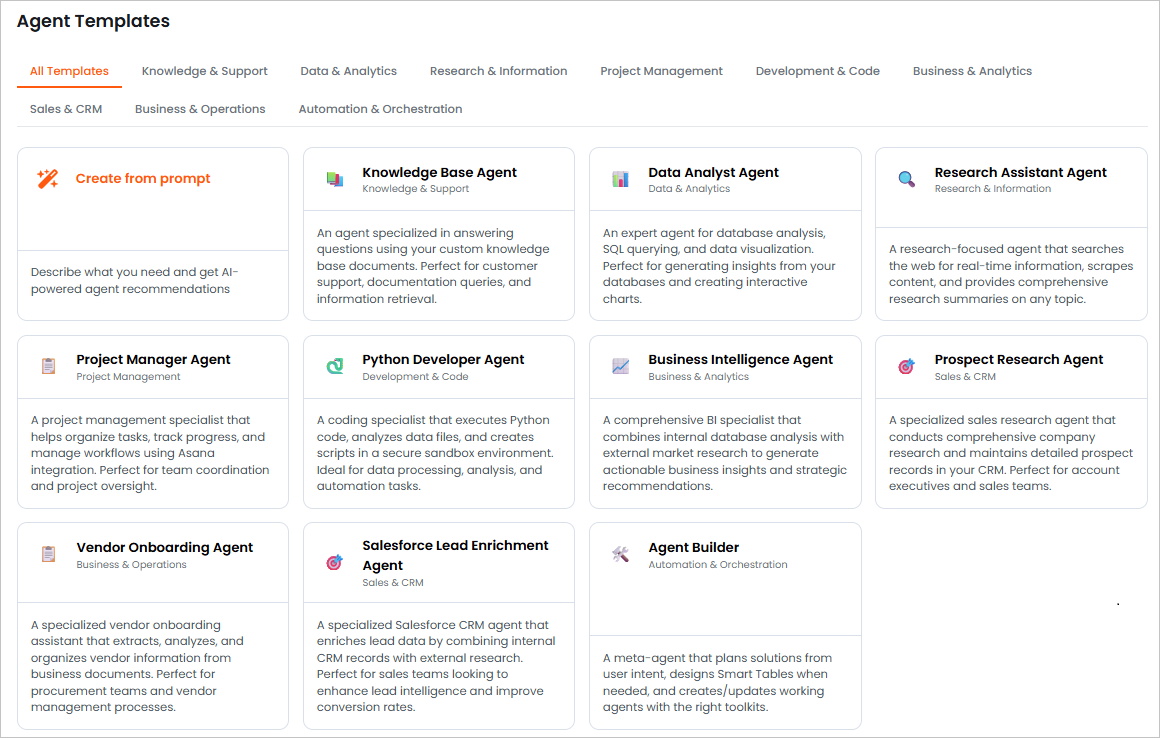This screenshot has height=738, width=1160.
Task: Click the Salesforce Lead Enrichment target icon
Action: [x=334, y=563]
